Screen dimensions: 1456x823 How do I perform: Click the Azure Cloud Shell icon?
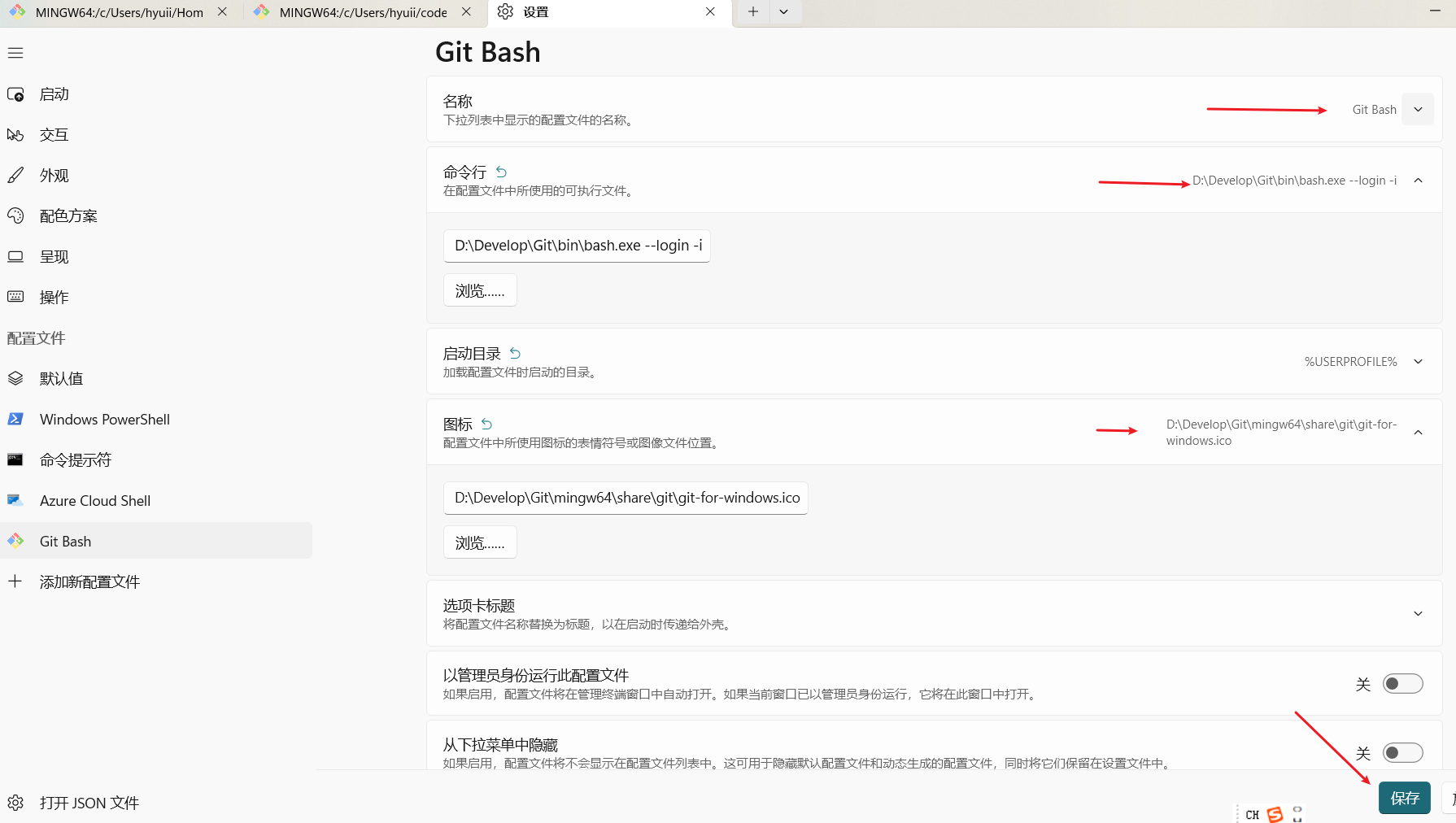coord(15,500)
